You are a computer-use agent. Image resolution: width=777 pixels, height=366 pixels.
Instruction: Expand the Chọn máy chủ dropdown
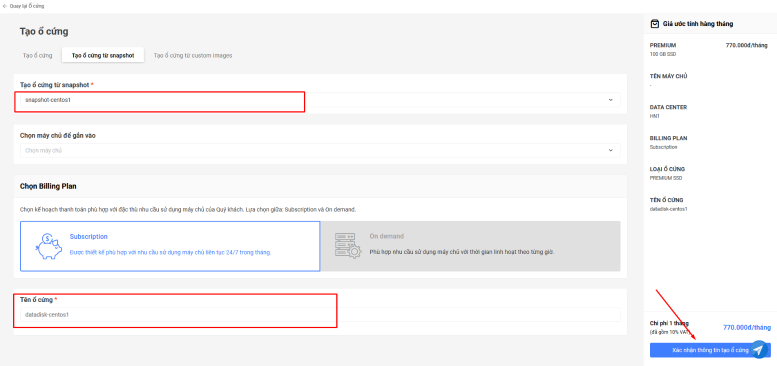tap(320, 151)
